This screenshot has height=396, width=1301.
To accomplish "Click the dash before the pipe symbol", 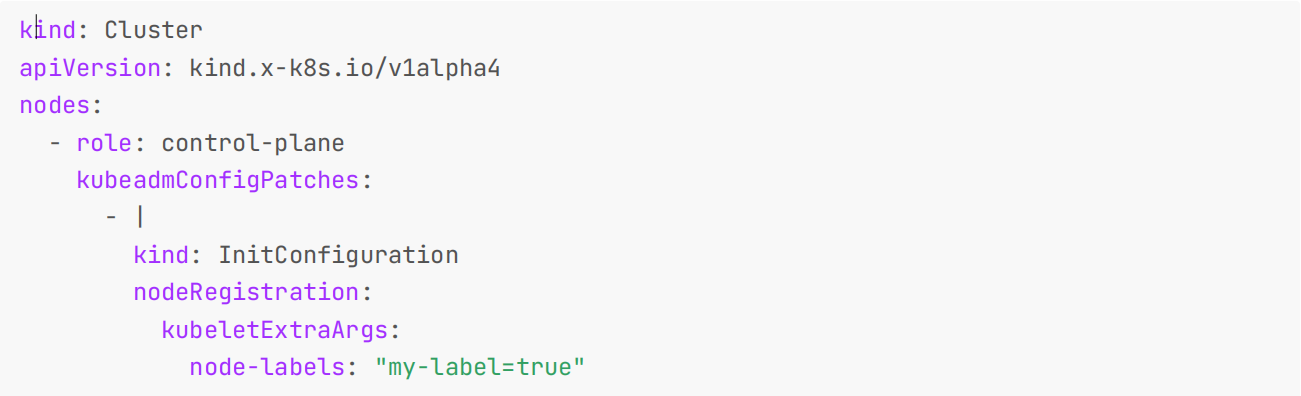I will coord(111,217).
